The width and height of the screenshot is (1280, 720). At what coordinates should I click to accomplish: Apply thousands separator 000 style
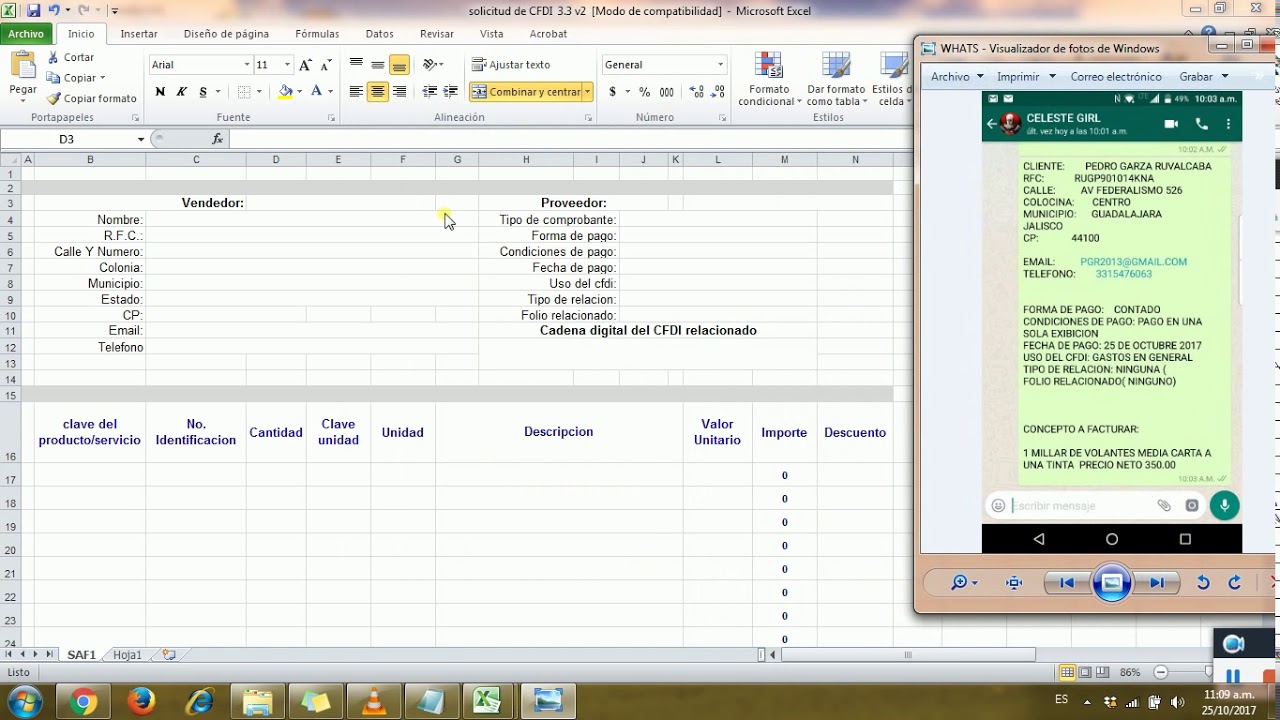tap(665, 92)
